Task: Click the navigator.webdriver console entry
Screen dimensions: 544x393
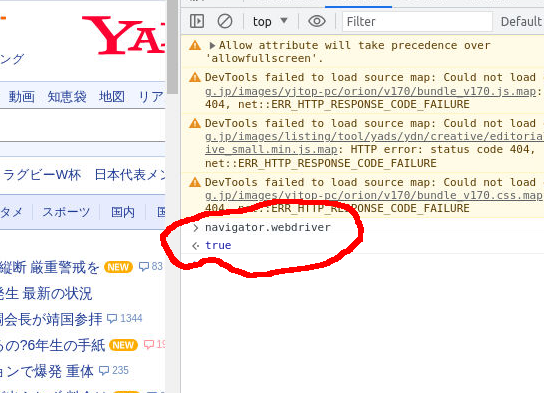Action: point(267,228)
